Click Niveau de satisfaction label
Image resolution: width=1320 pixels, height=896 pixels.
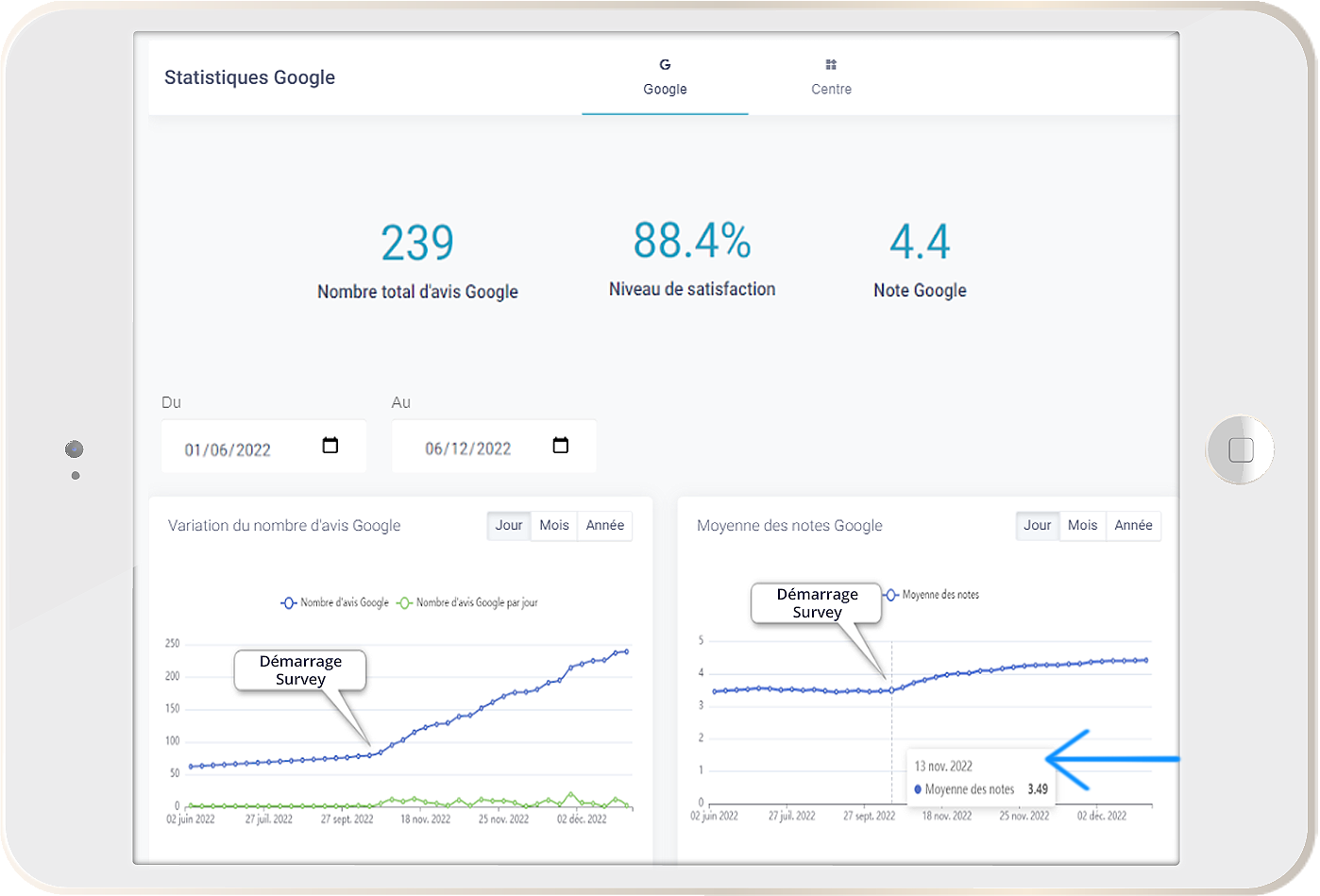[692, 289]
